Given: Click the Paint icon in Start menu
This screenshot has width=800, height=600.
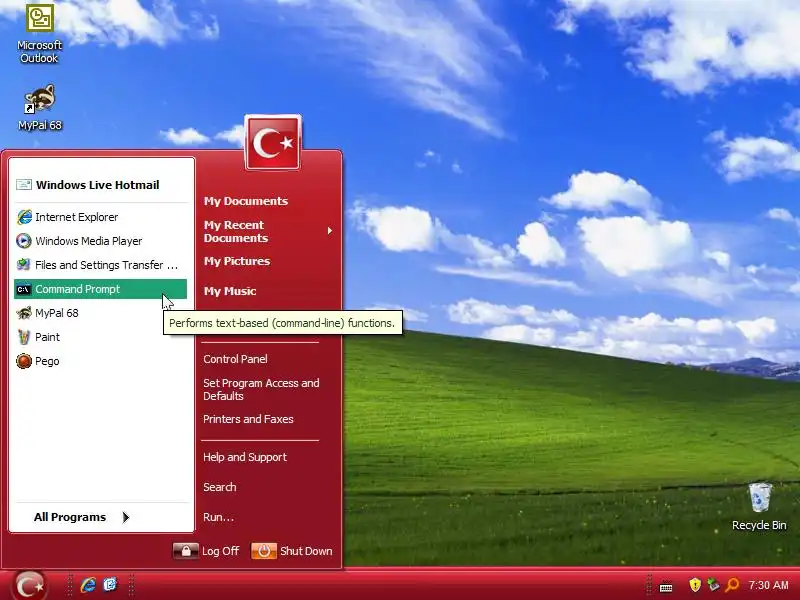Looking at the screenshot, I should coord(23,337).
